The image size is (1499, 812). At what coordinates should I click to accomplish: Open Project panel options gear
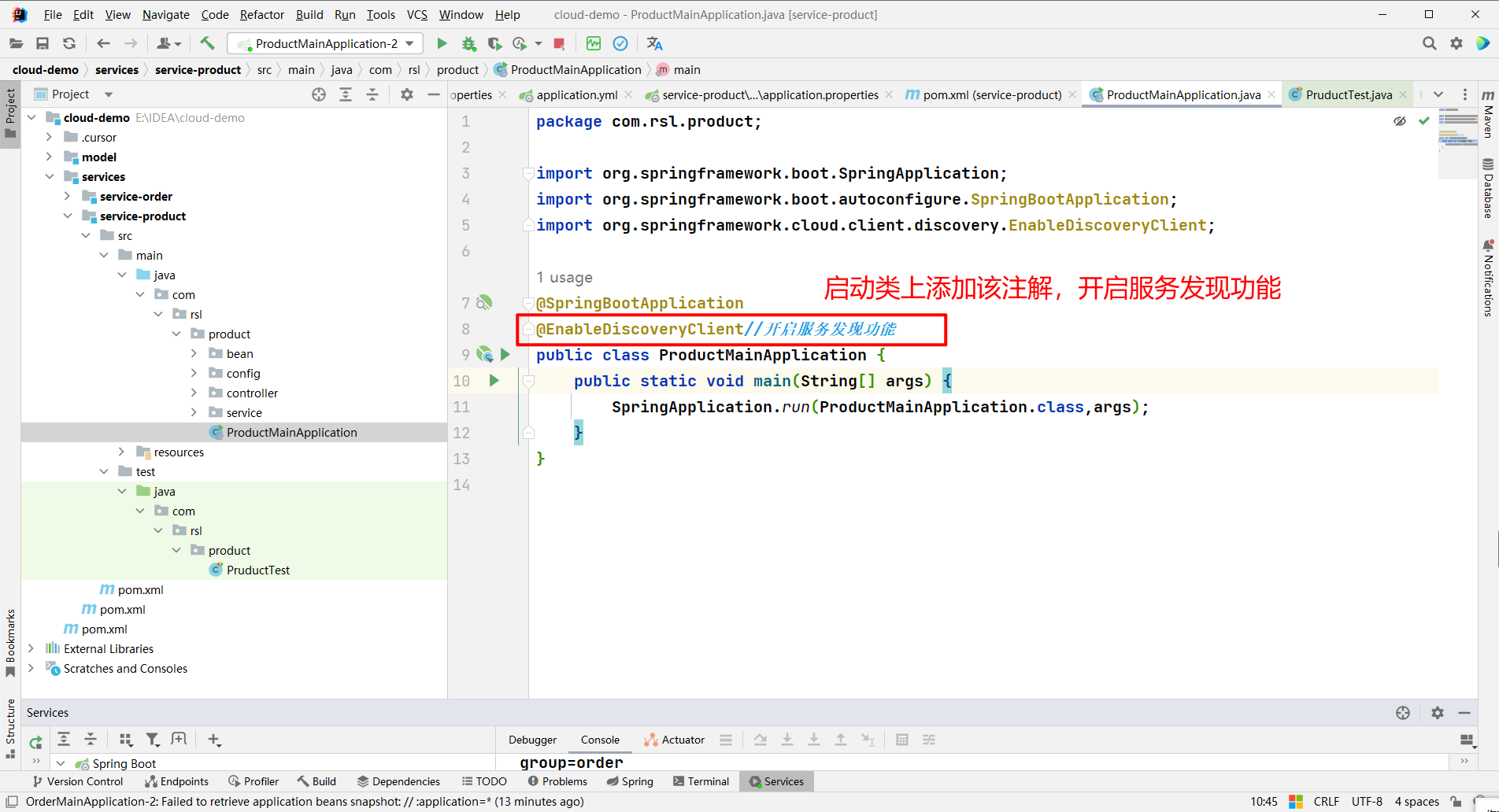[406, 94]
